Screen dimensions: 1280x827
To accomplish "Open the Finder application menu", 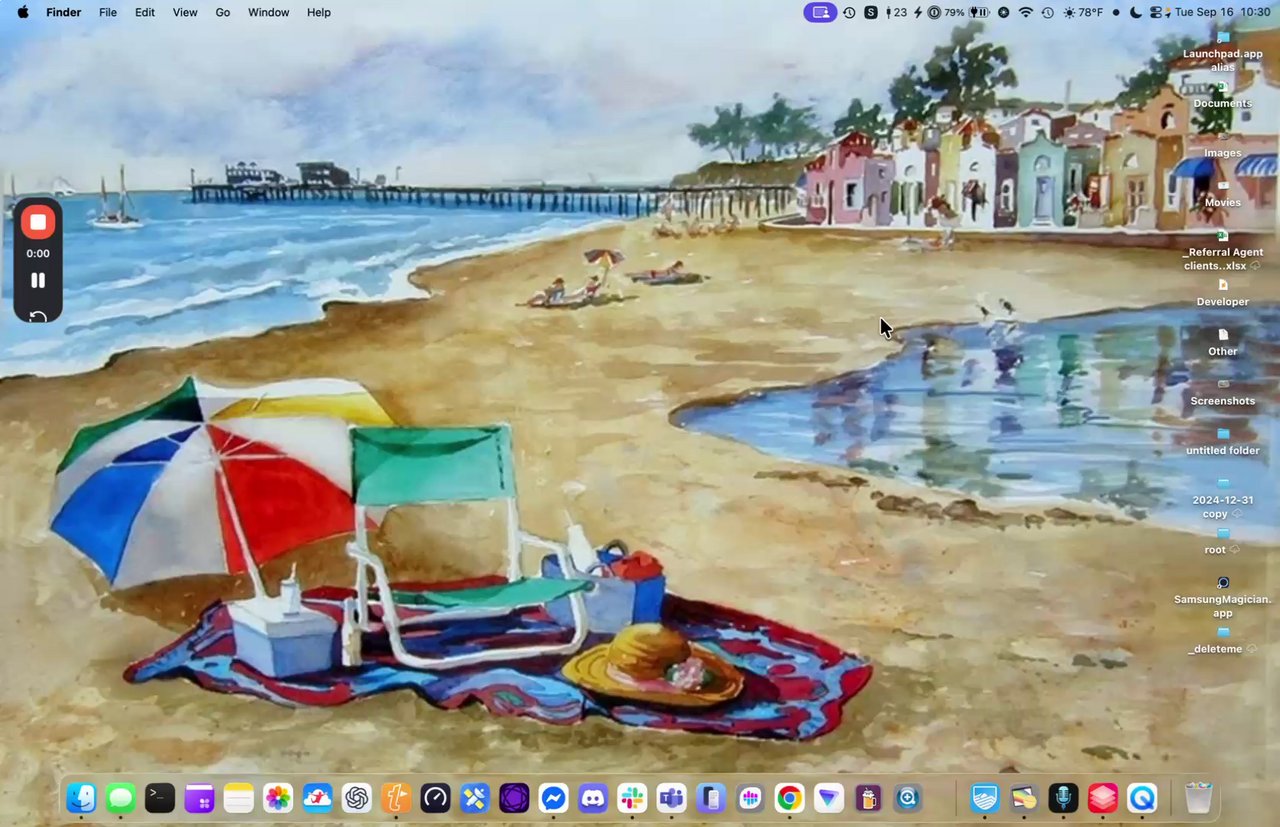I will [x=64, y=12].
